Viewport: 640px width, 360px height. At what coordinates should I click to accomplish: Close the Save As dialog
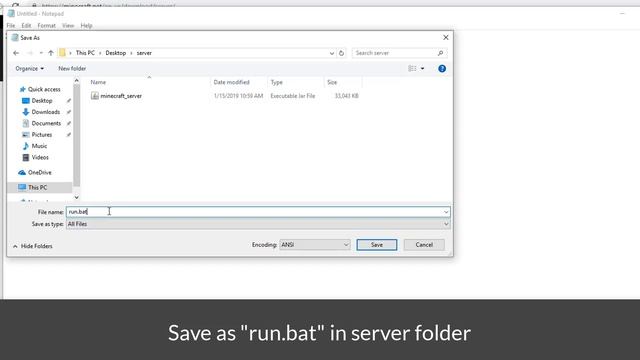click(x=446, y=38)
